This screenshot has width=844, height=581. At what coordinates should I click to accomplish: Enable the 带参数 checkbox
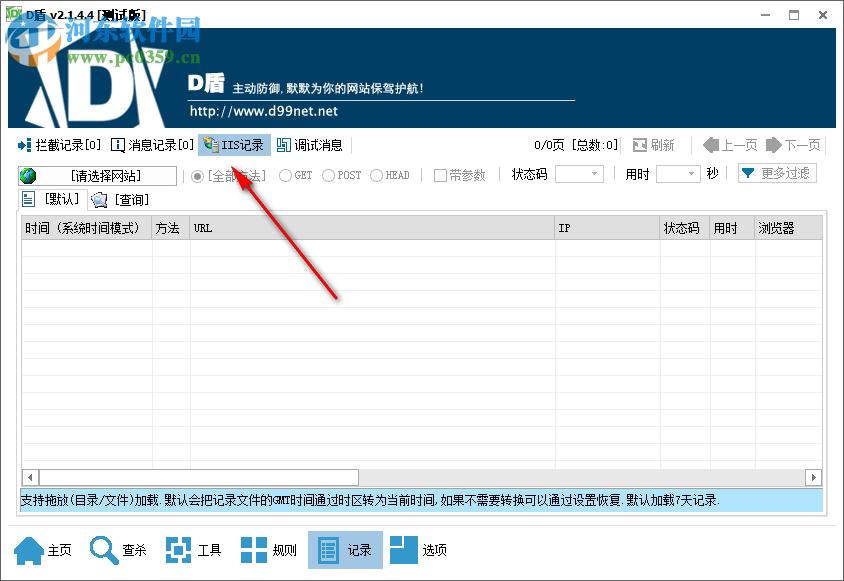point(440,176)
